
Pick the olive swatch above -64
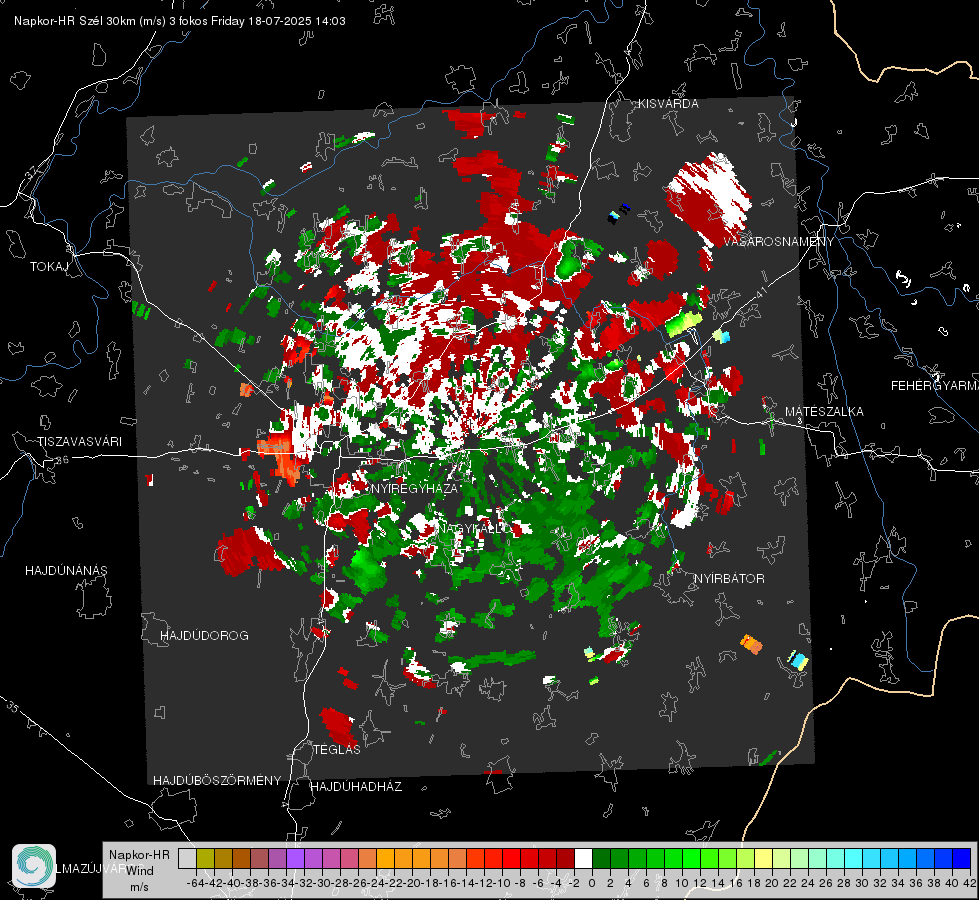click(x=205, y=859)
